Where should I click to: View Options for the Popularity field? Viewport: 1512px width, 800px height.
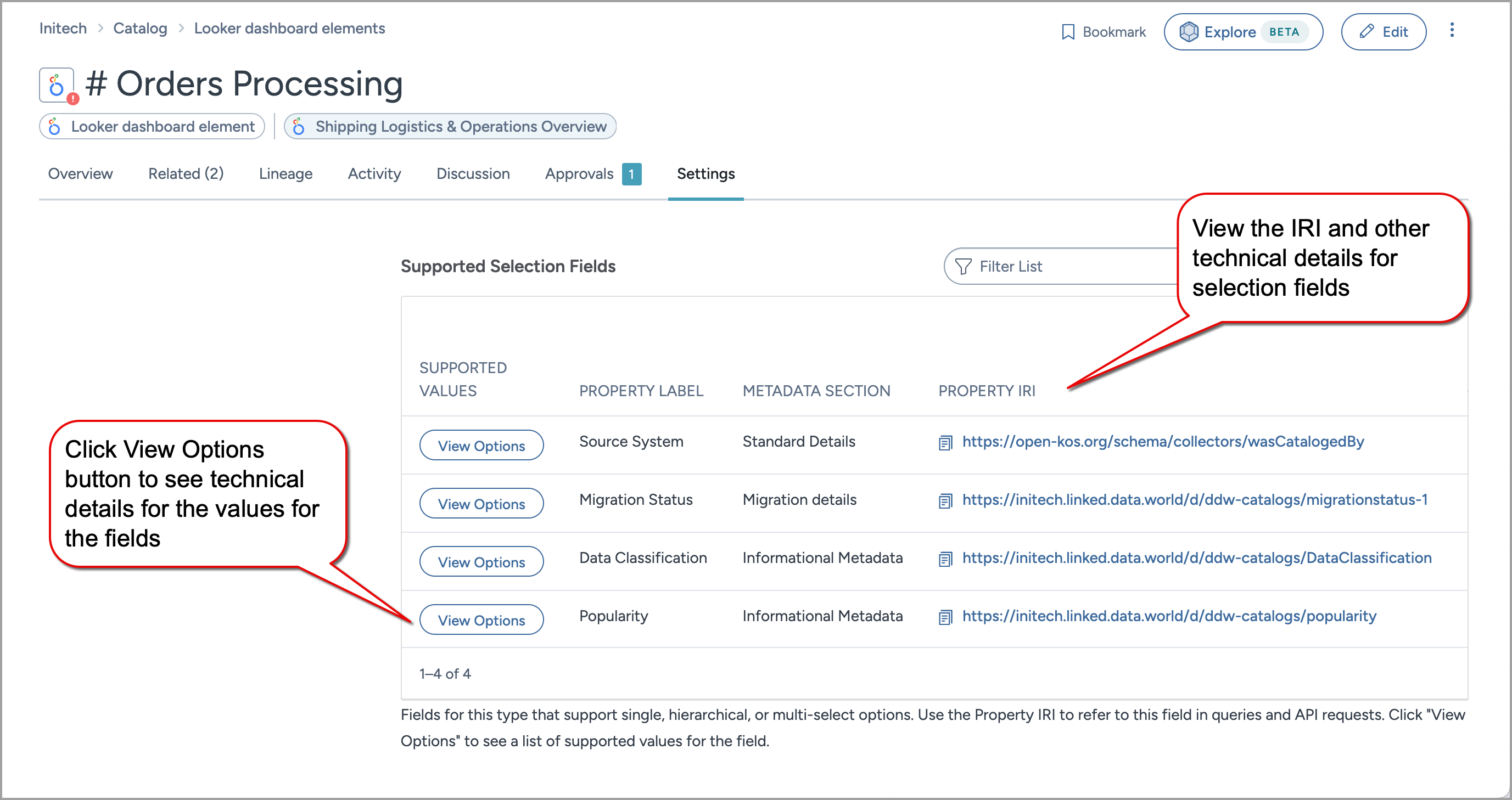click(481, 620)
